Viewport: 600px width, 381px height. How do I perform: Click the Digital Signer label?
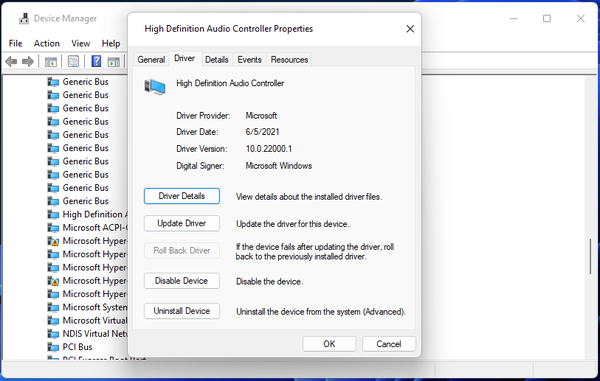click(200, 166)
